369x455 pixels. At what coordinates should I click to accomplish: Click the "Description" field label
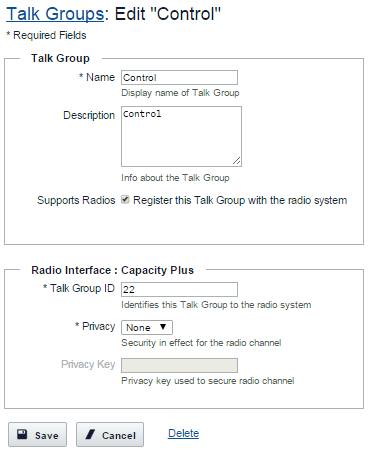[x=89, y=115]
